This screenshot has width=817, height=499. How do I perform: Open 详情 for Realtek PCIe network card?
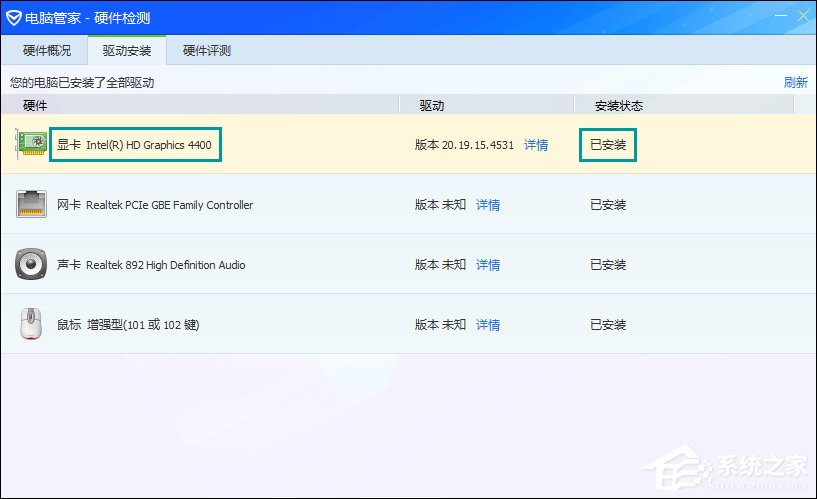(x=488, y=205)
